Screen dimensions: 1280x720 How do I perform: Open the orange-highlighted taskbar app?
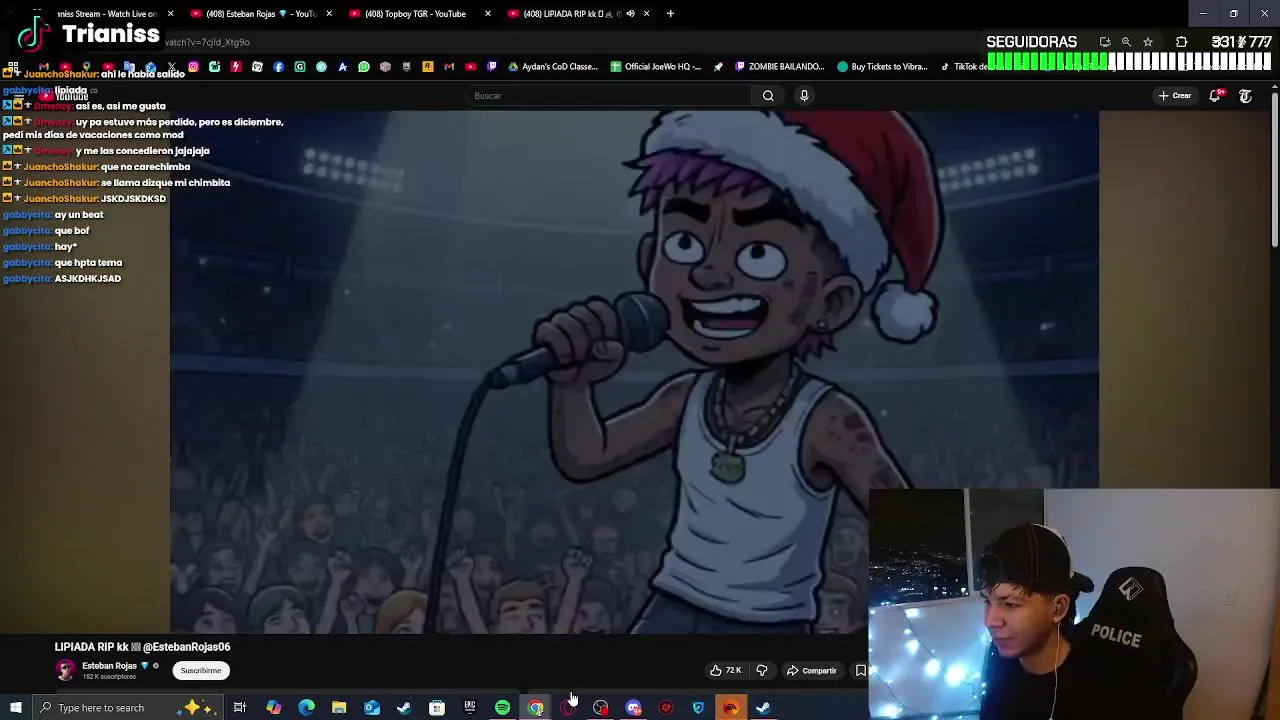(731, 708)
